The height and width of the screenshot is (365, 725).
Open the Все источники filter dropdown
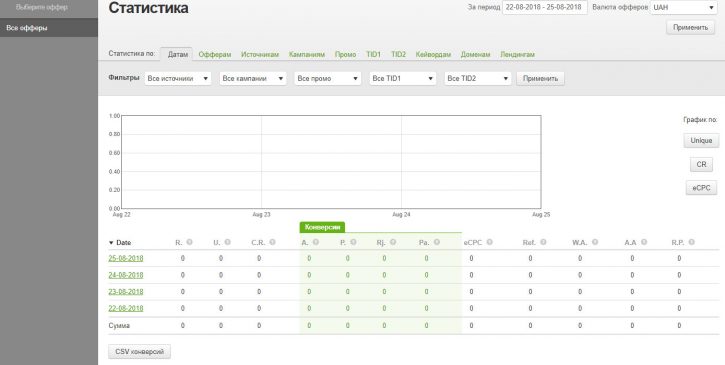178,79
